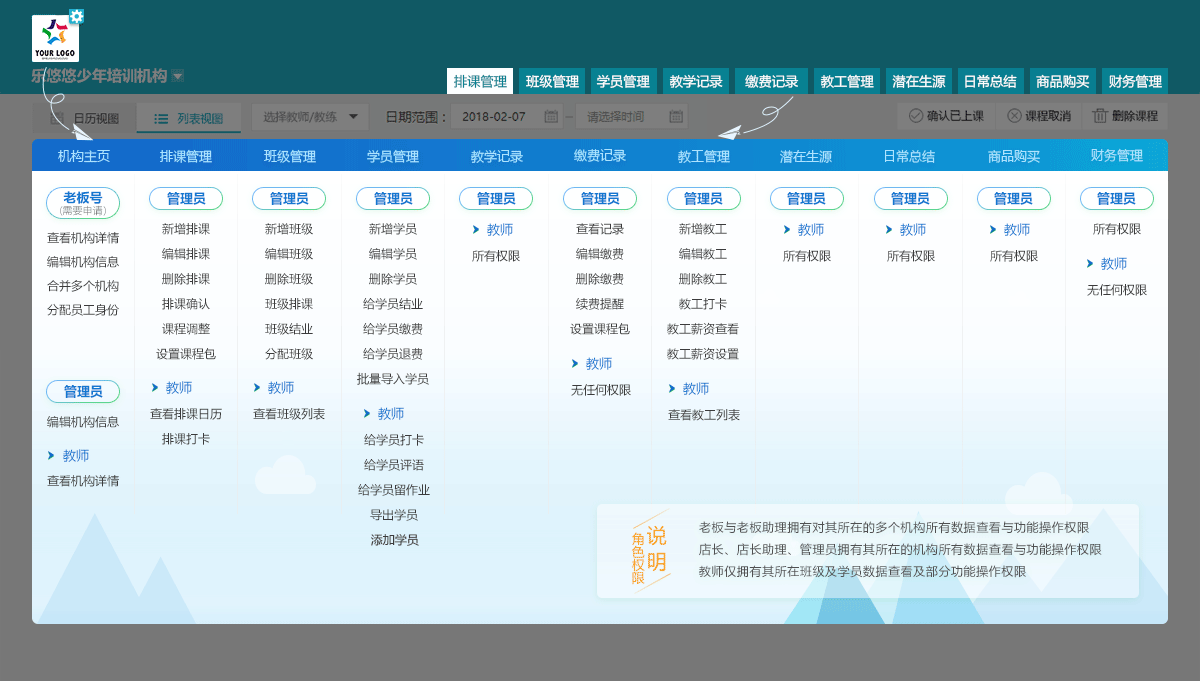Open calendar picker for end date field
Image resolution: width=1200 pixels, height=681 pixels.
676,117
